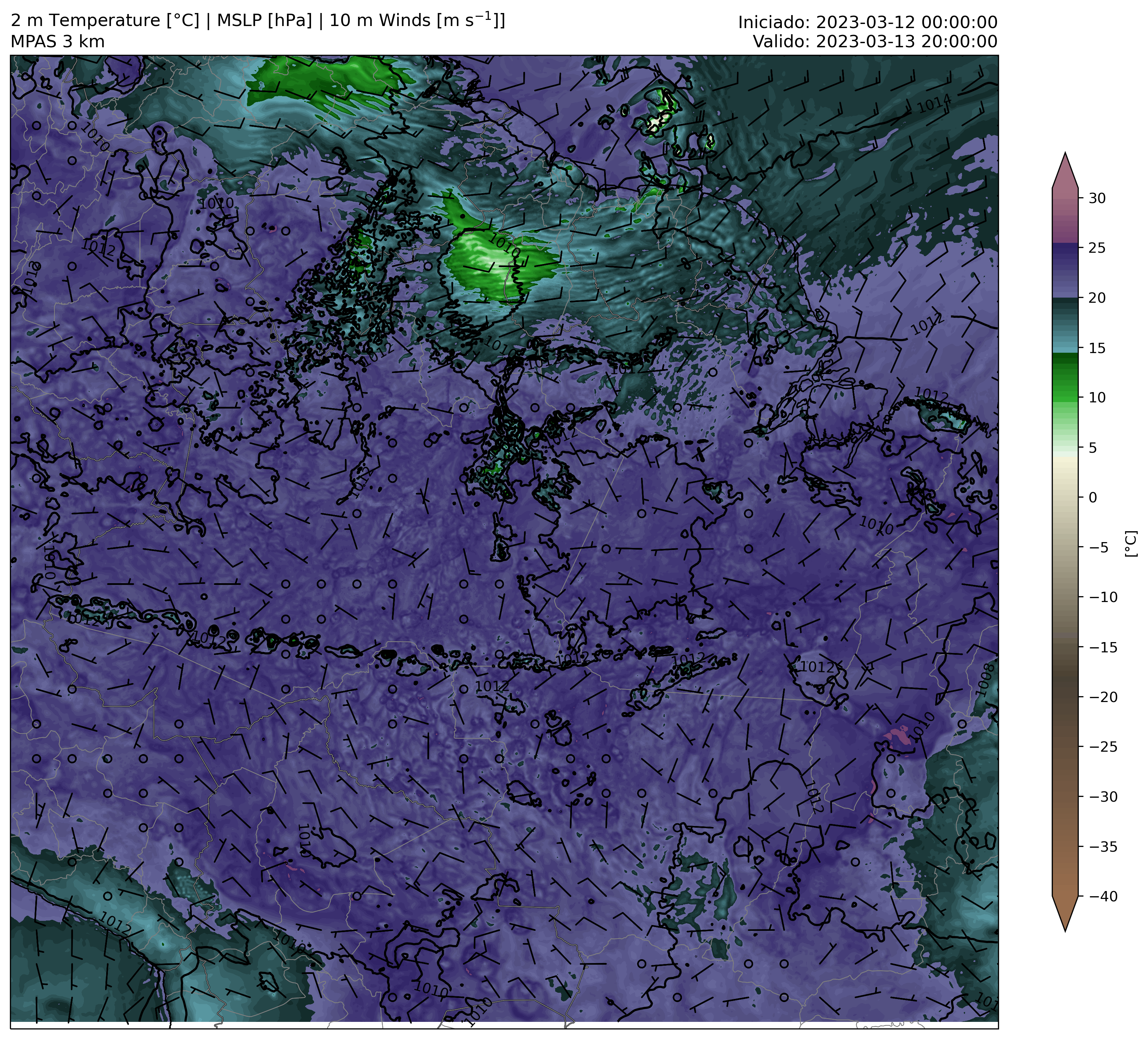Click the 1014 isobar contour label

[934, 104]
